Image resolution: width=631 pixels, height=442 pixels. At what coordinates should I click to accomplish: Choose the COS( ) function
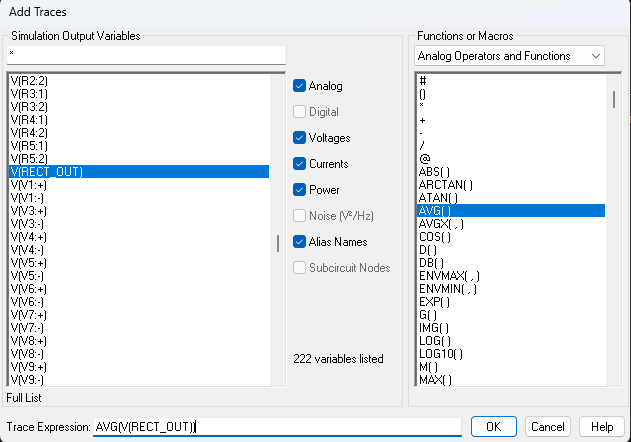pyautogui.click(x=511, y=237)
